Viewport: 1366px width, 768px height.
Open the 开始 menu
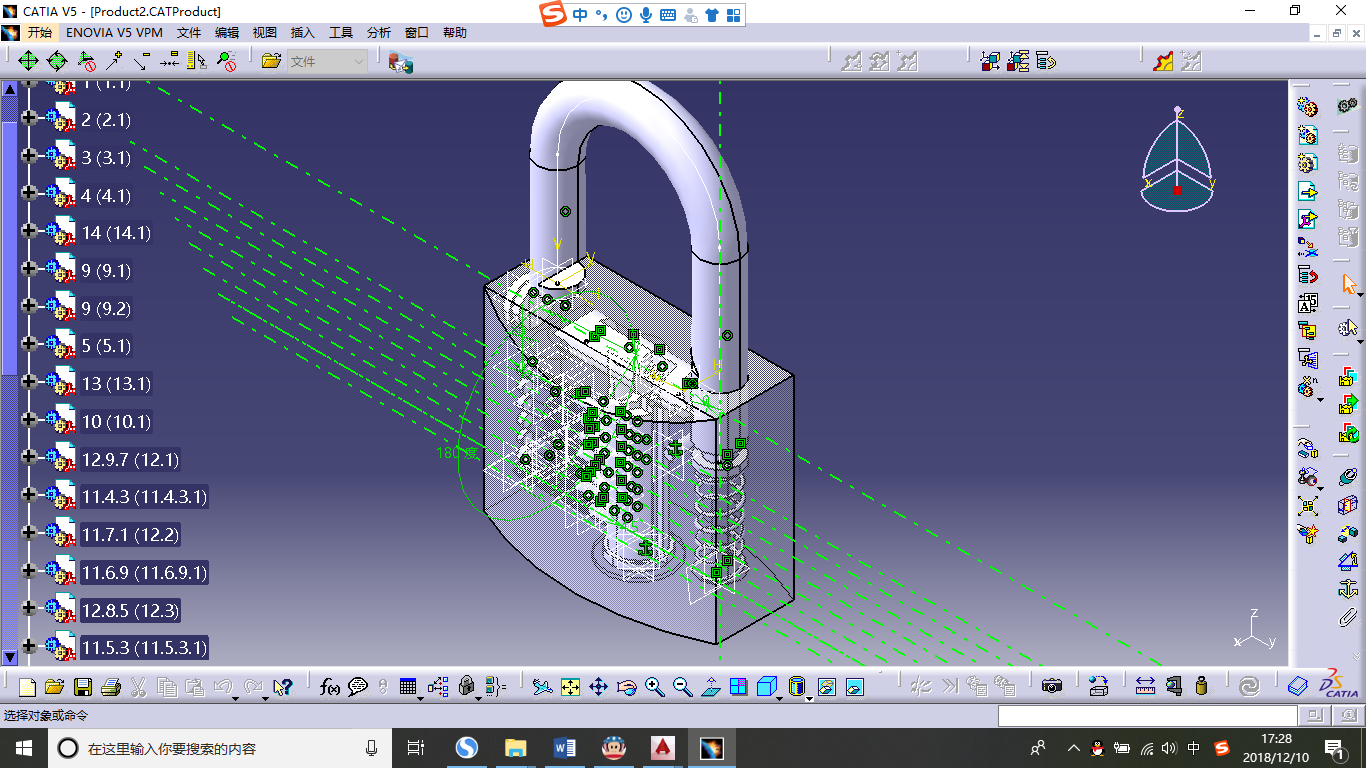(39, 33)
